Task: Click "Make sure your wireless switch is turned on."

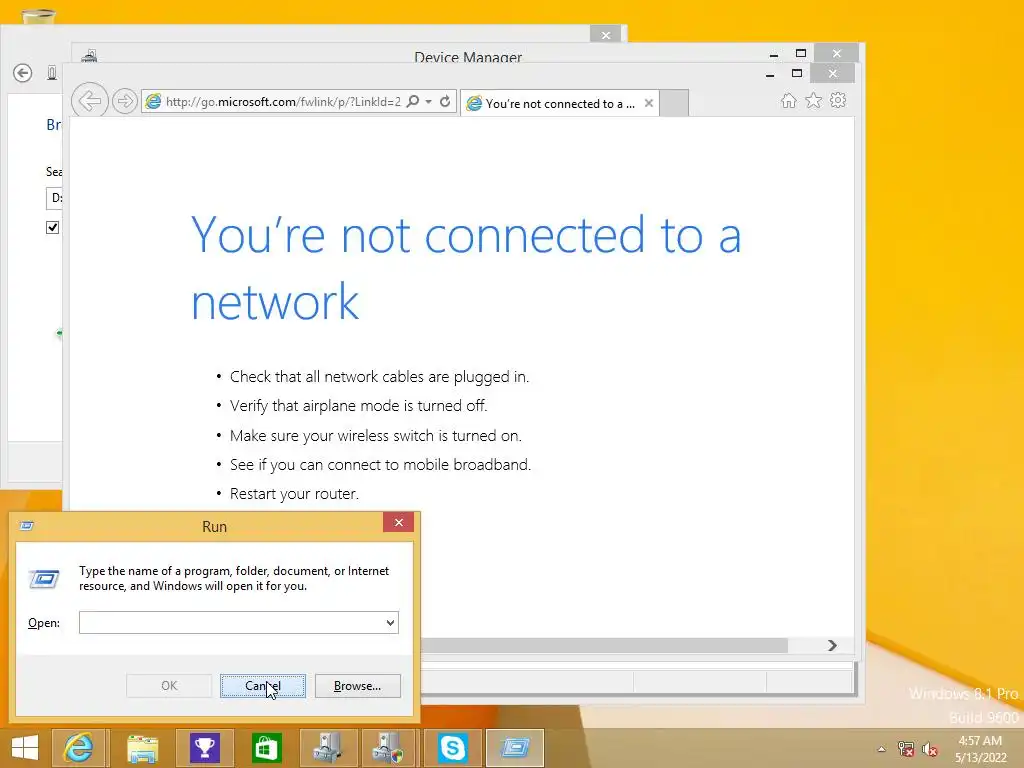Action: [376, 436]
